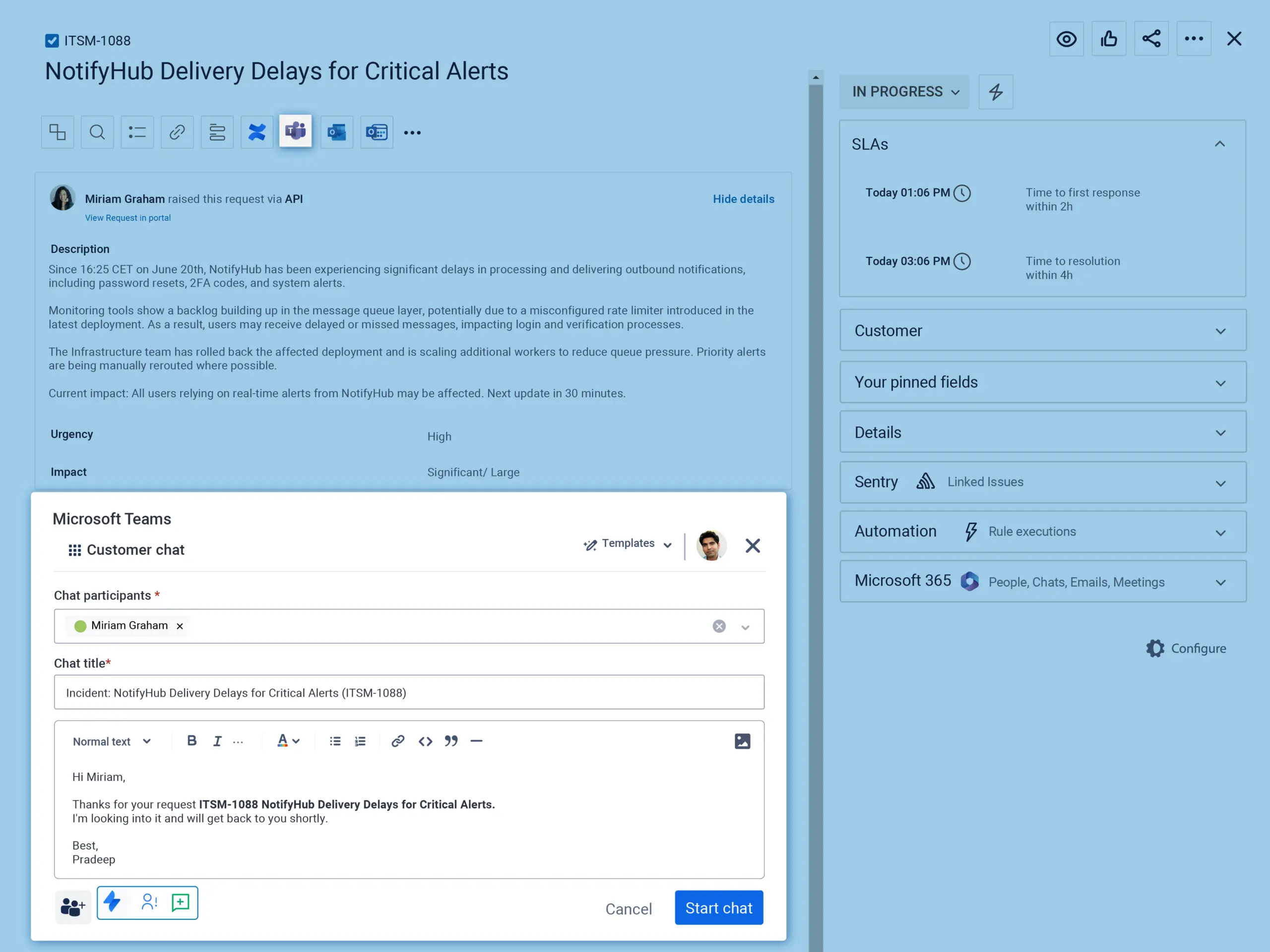Click the person alert icon
Image resolution: width=1270 pixels, height=952 pixels.
click(149, 902)
